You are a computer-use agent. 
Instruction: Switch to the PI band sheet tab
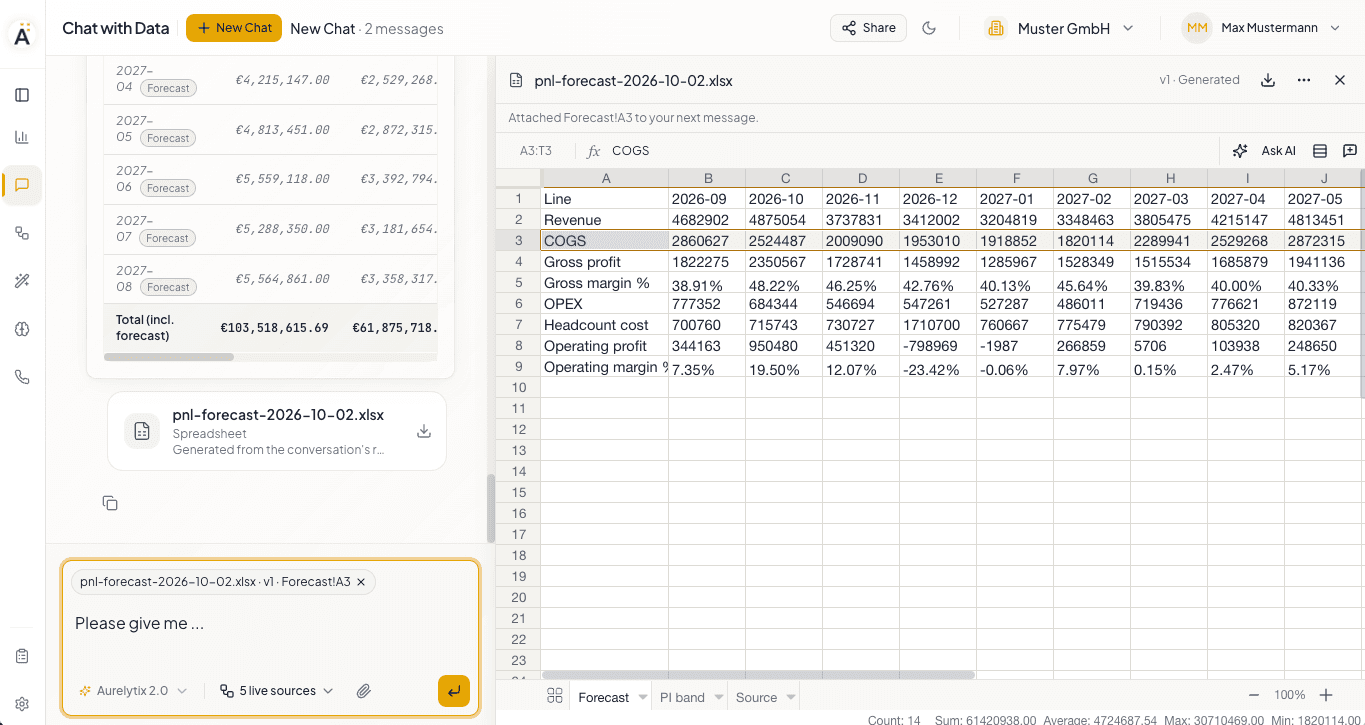pyautogui.click(x=682, y=698)
